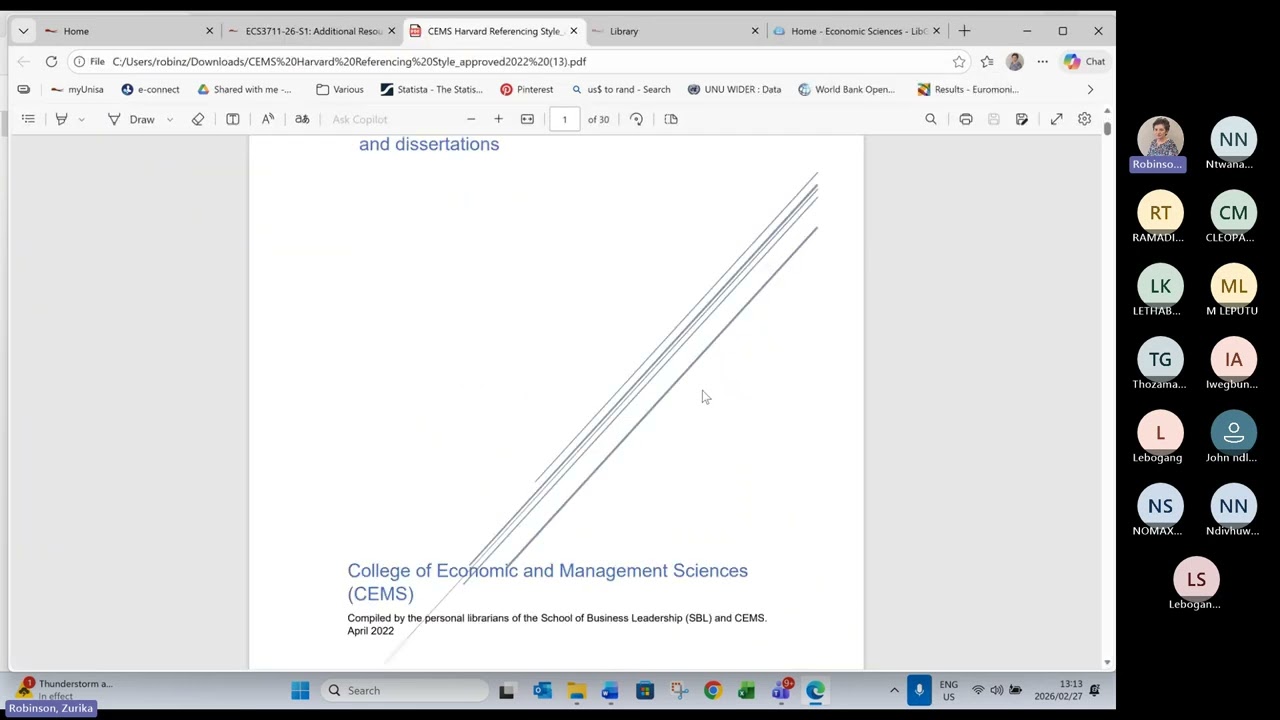Toggle Fit to width view
Screen dimensions: 1280x720
527,119
